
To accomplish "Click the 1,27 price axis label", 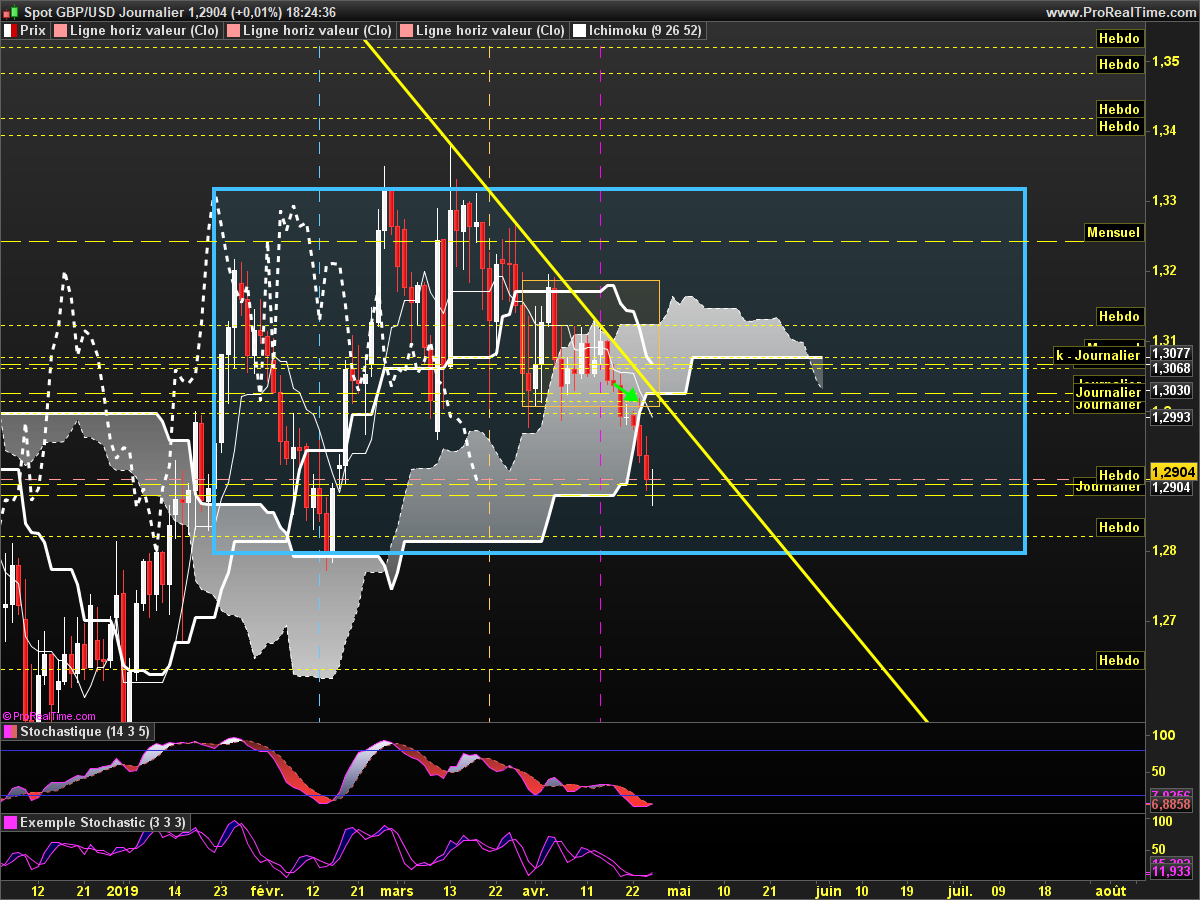I will pyautogui.click(x=1162, y=621).
